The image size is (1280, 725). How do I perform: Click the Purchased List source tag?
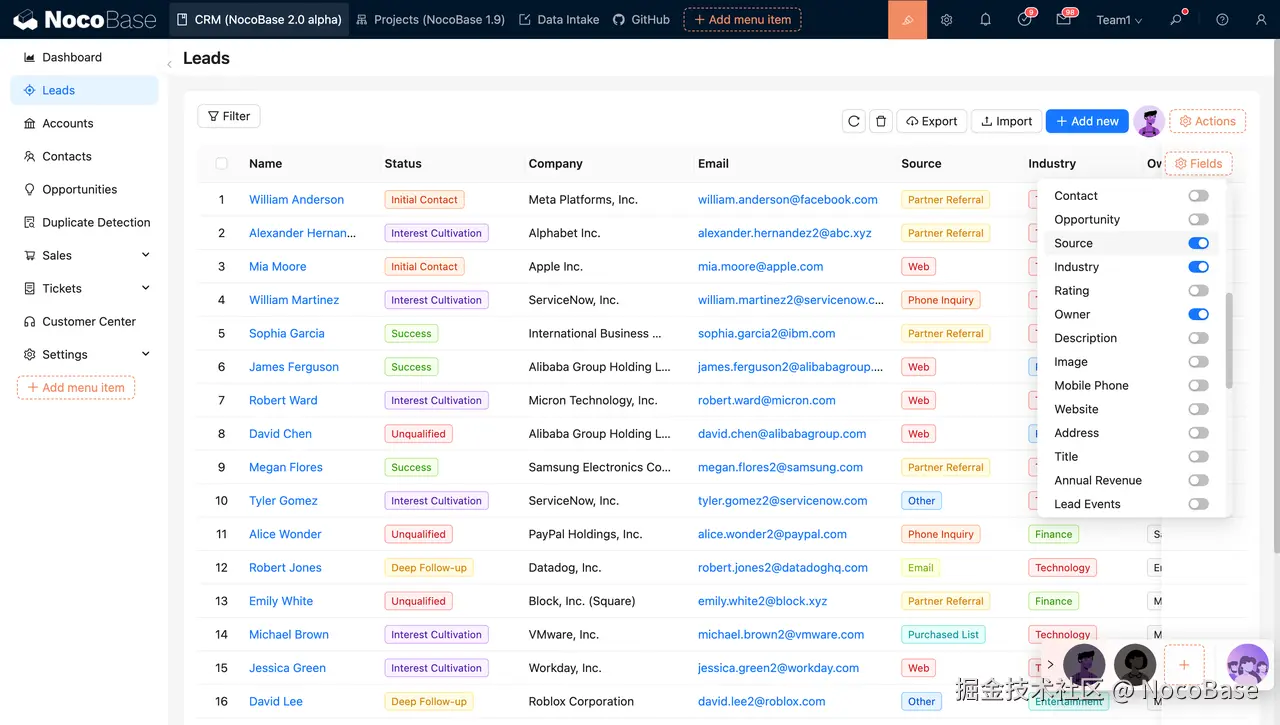point(943,635)
